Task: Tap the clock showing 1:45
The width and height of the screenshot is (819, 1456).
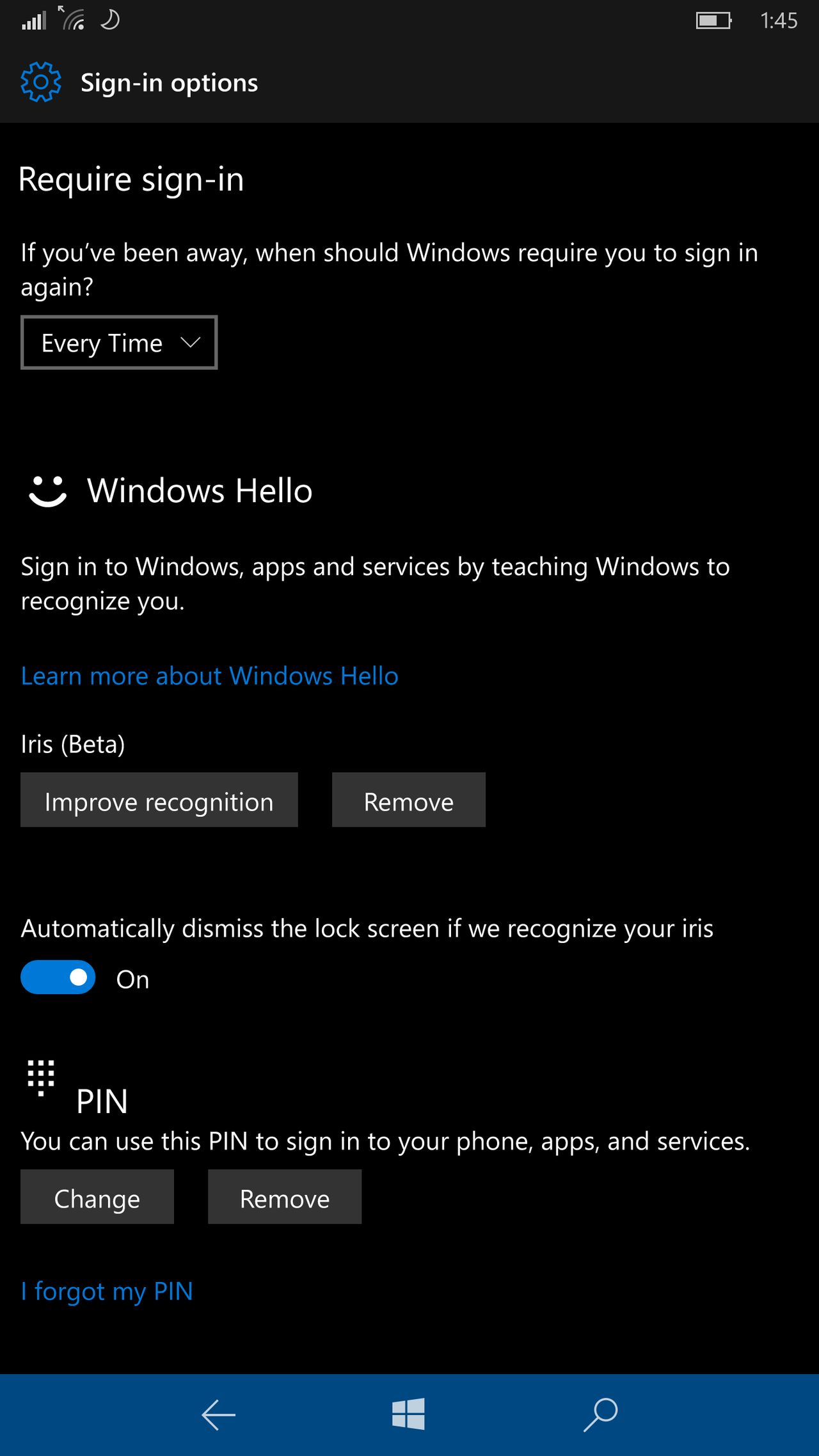Action: 779,20
